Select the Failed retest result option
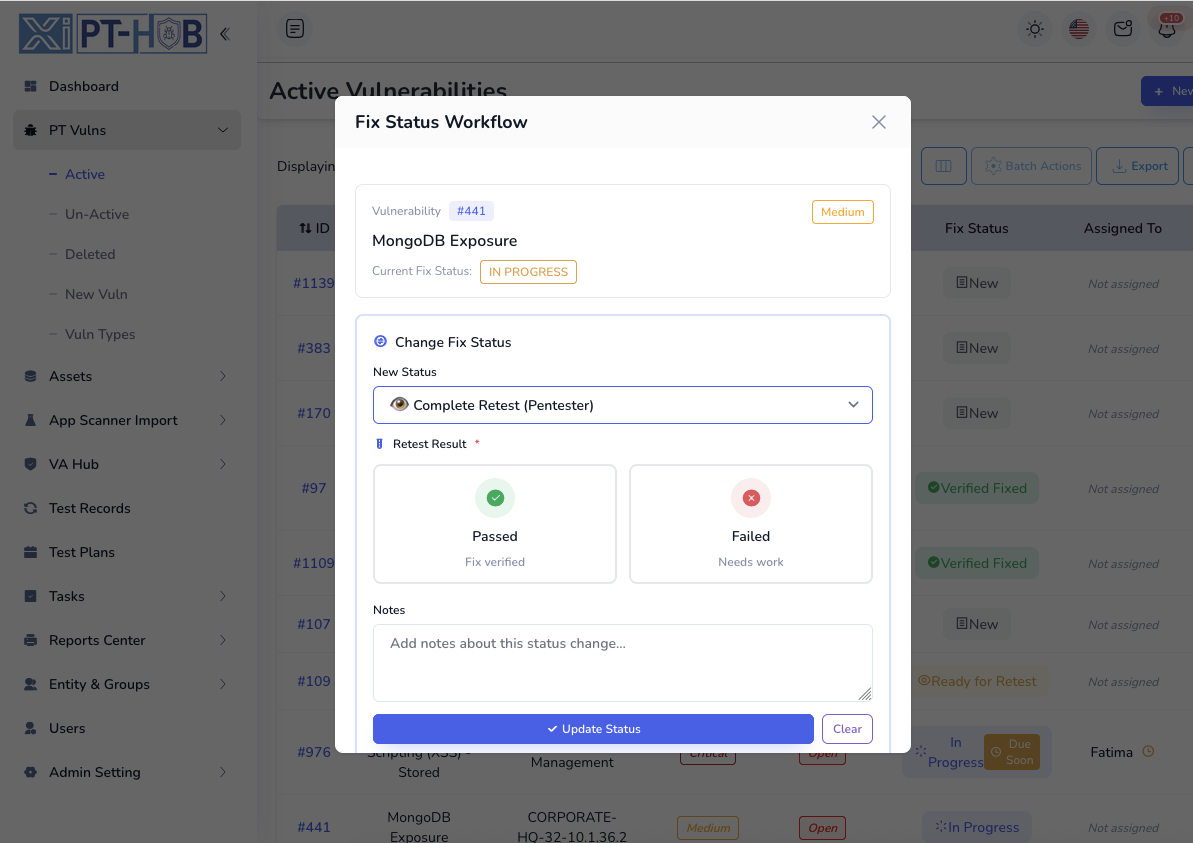1193x843 pixels. tap(750, 523)
